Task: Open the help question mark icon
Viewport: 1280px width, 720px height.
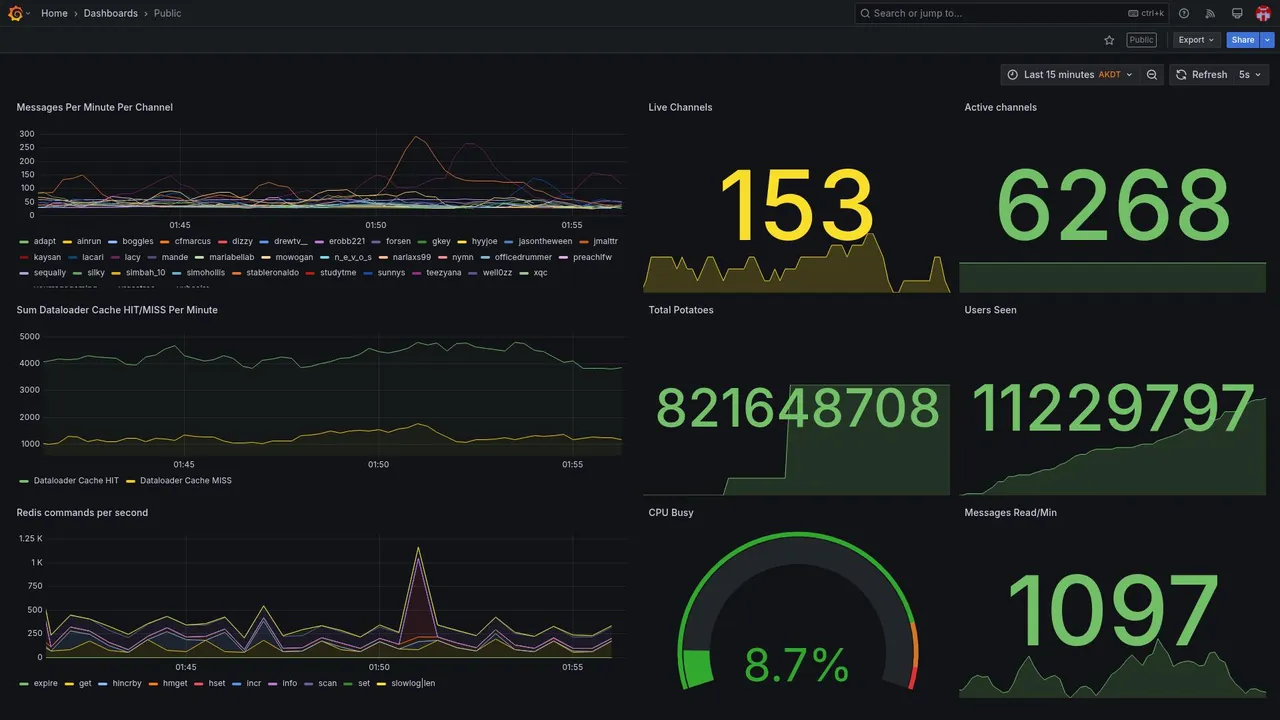Action: [1184, 13]
